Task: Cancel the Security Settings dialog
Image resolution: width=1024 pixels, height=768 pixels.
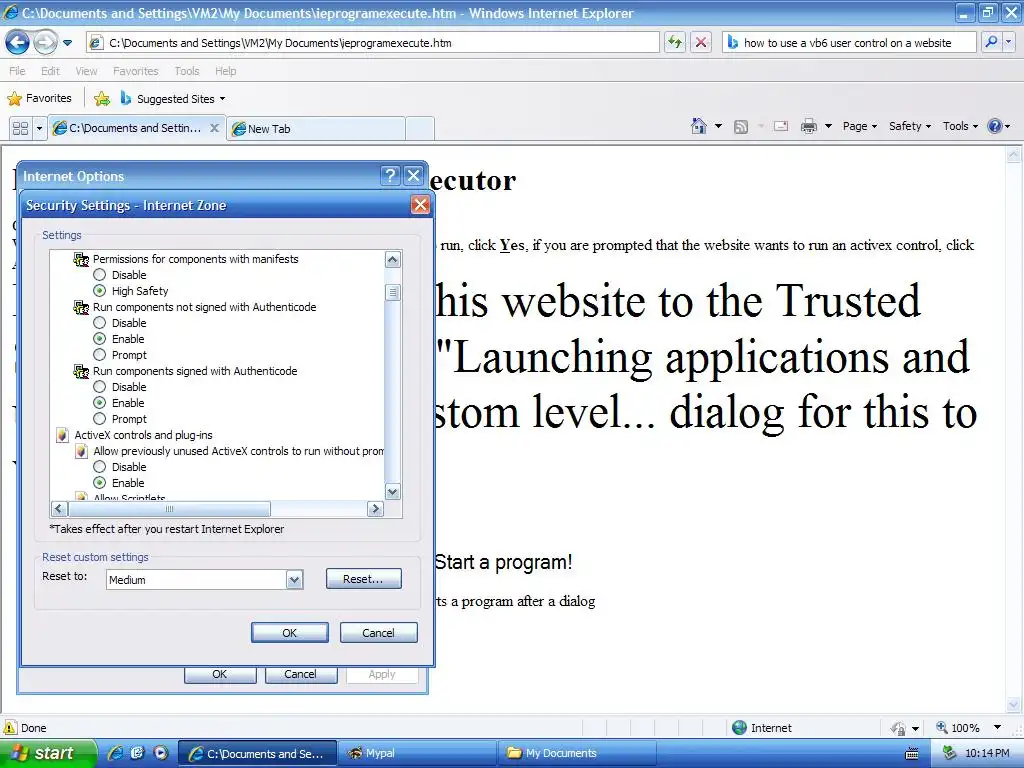Action: tap(378, 633)
